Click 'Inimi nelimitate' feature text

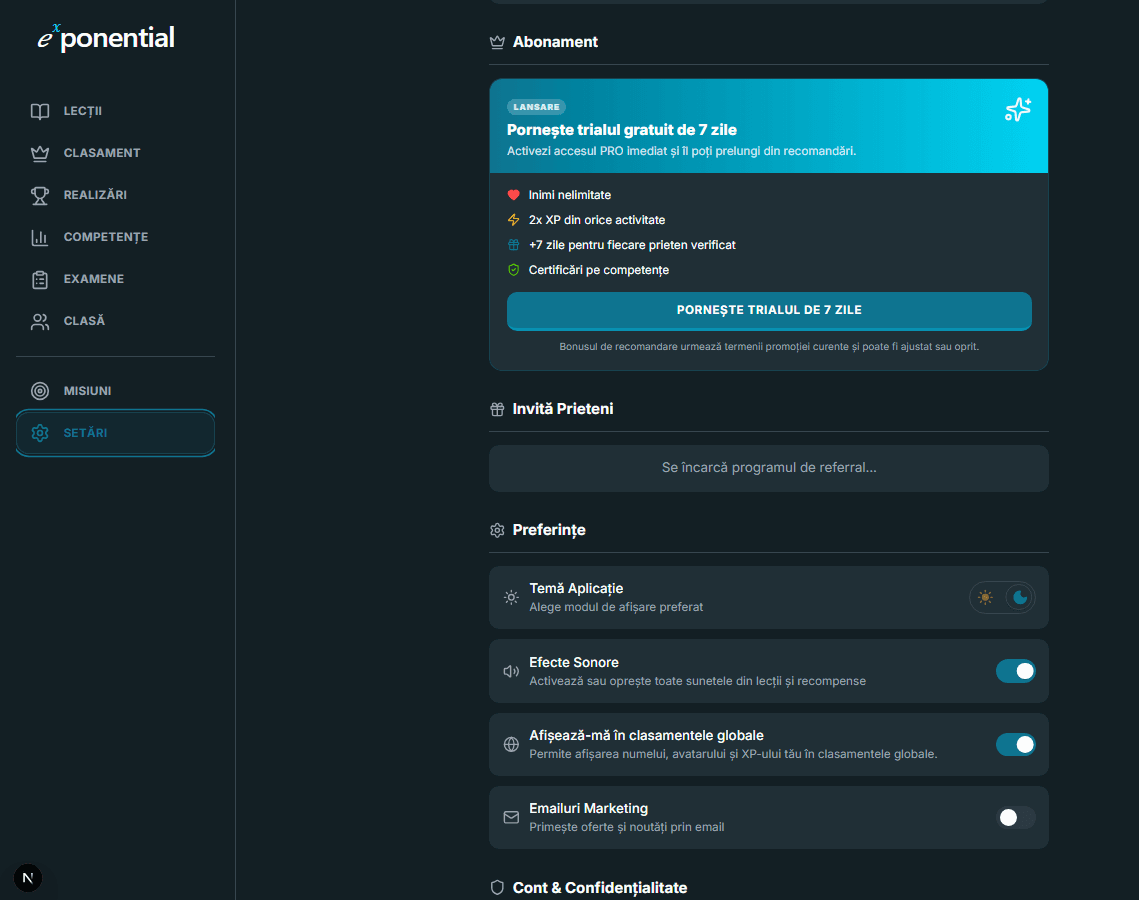(570, 195)
